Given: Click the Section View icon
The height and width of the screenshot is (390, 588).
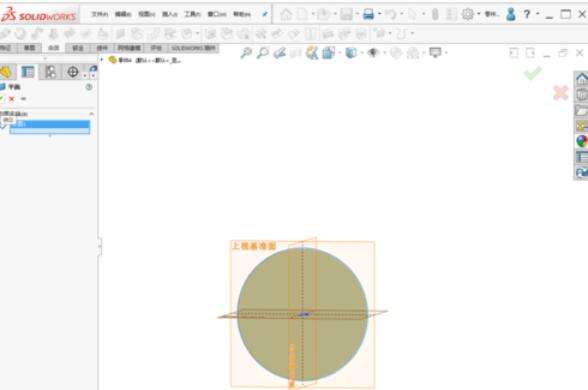Looking at the screenshot, I should (296, 53).
